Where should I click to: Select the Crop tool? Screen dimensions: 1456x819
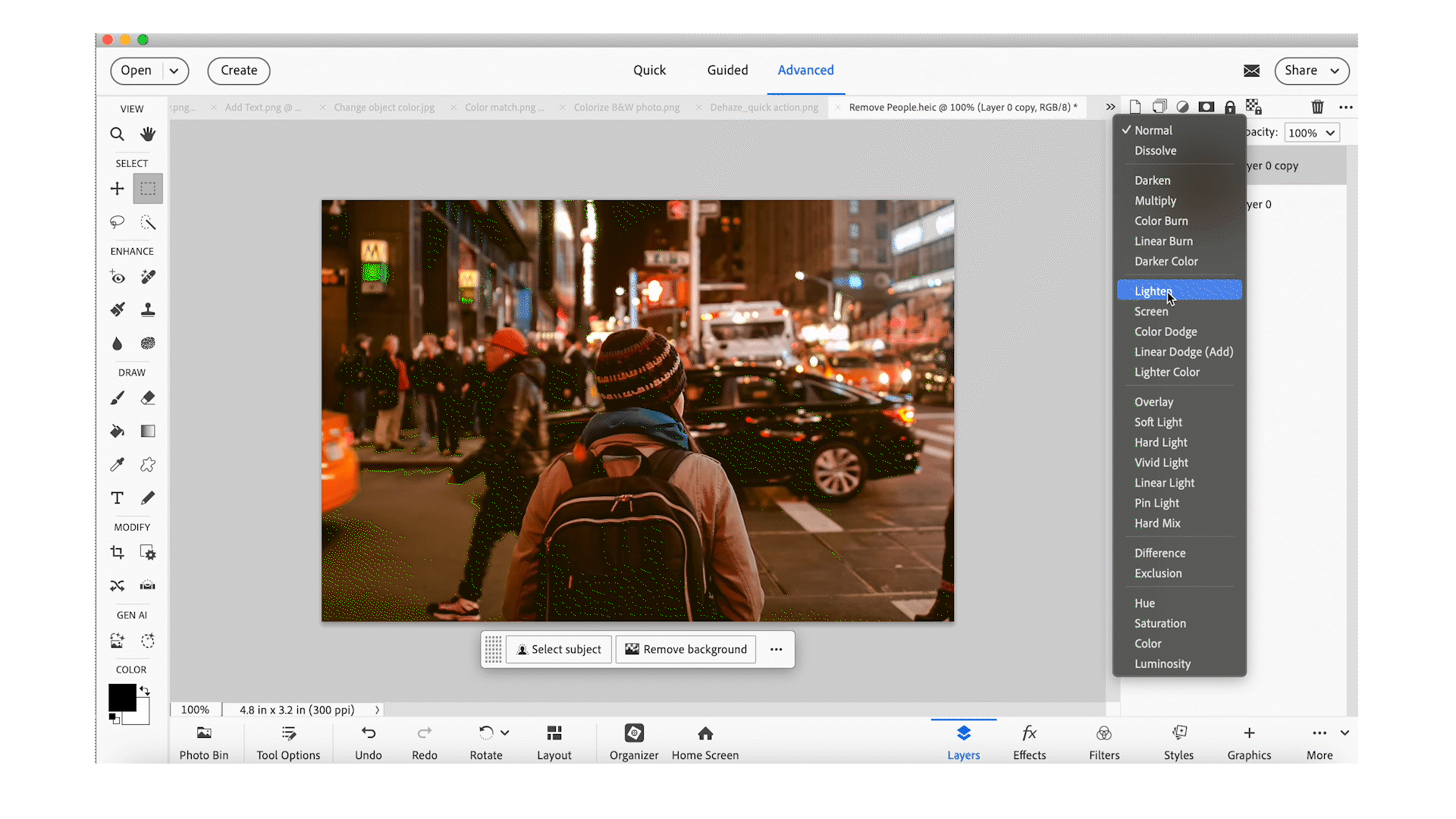pos(117,553)
